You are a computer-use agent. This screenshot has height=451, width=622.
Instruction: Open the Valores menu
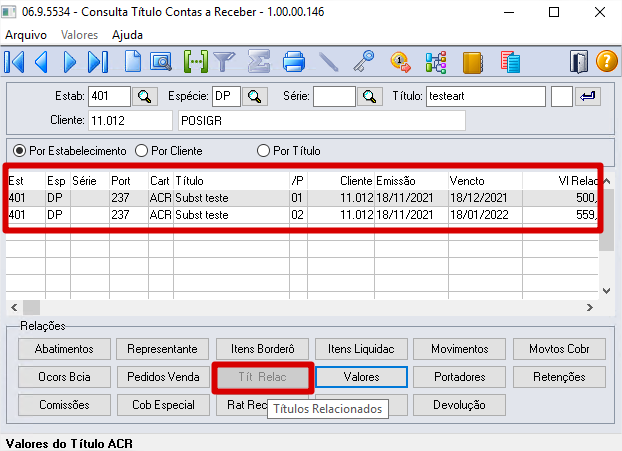(79, 35)
